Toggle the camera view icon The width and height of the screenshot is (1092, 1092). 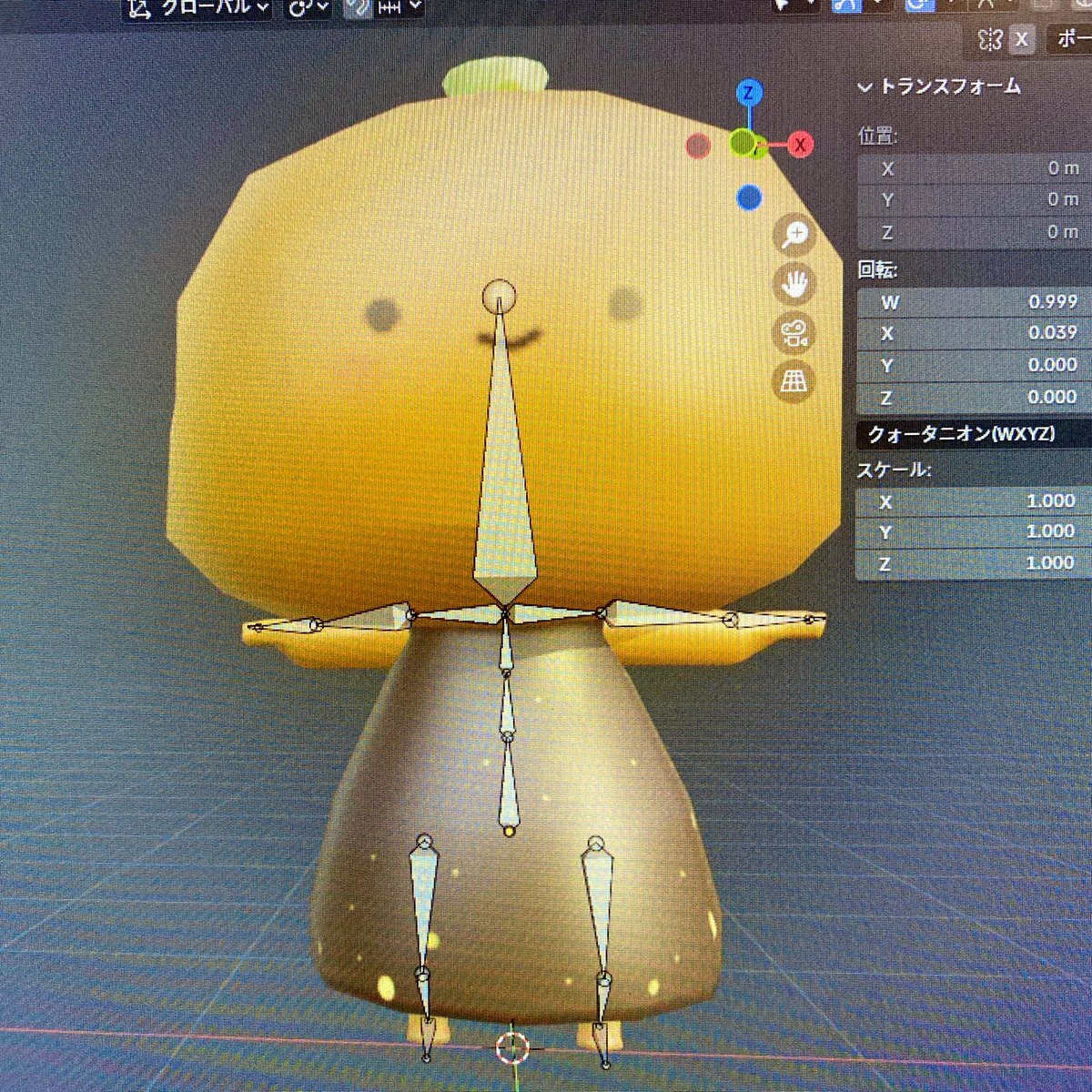(x=794, y=332)
